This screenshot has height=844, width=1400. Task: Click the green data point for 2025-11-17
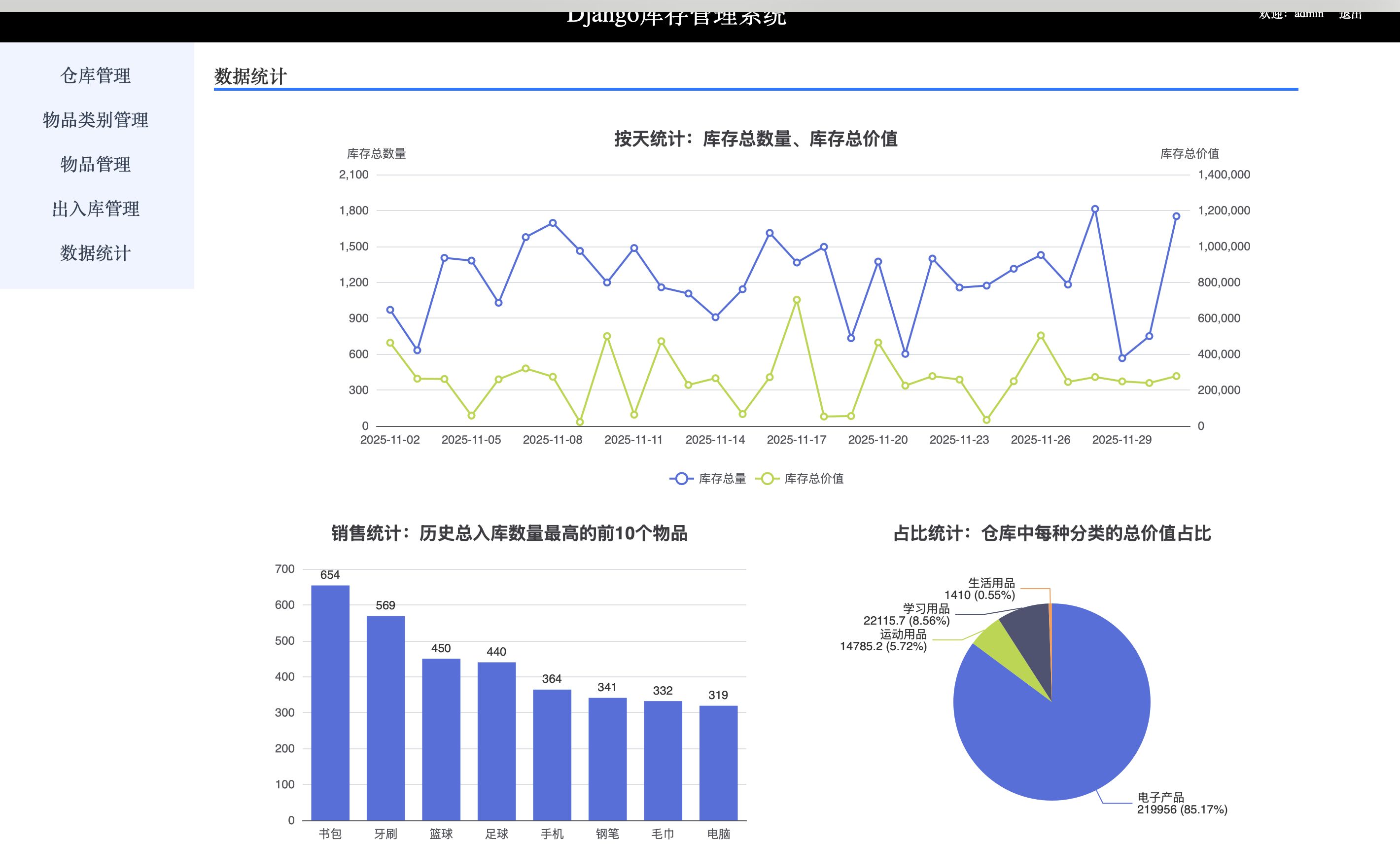click(x=797, y=300)
